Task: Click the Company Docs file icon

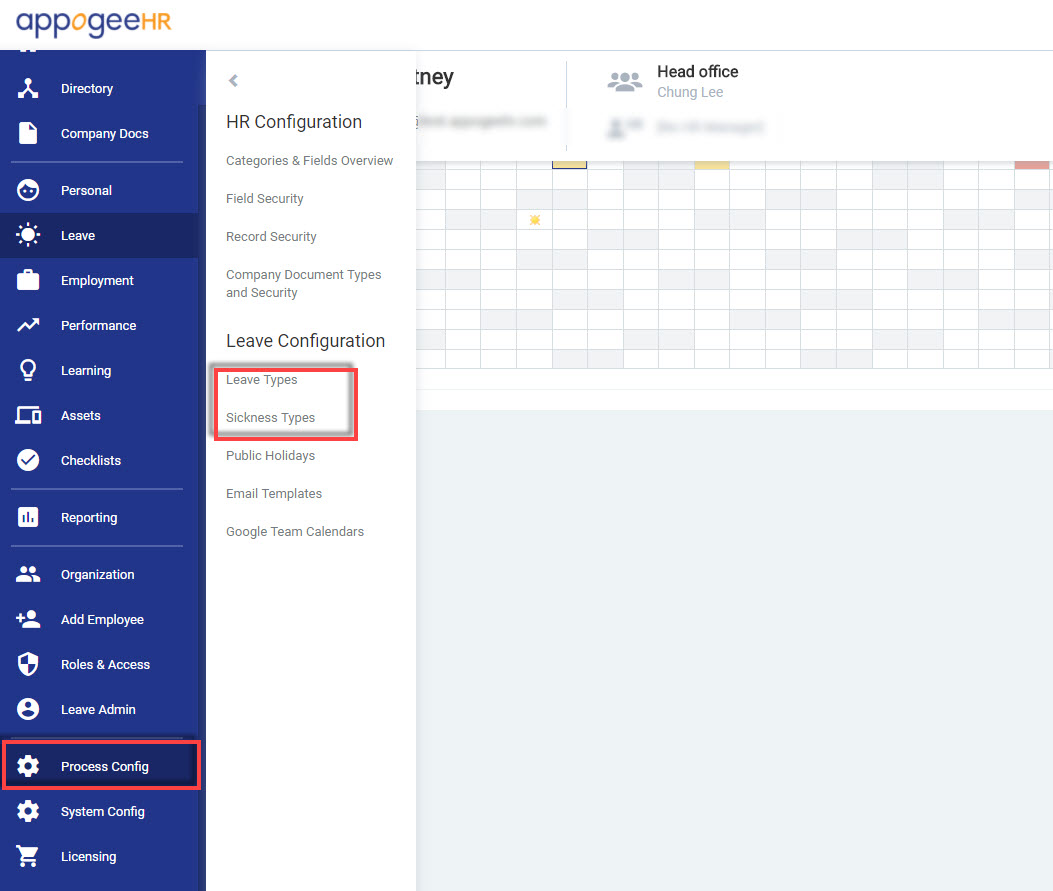Action: tap(28, 133)
